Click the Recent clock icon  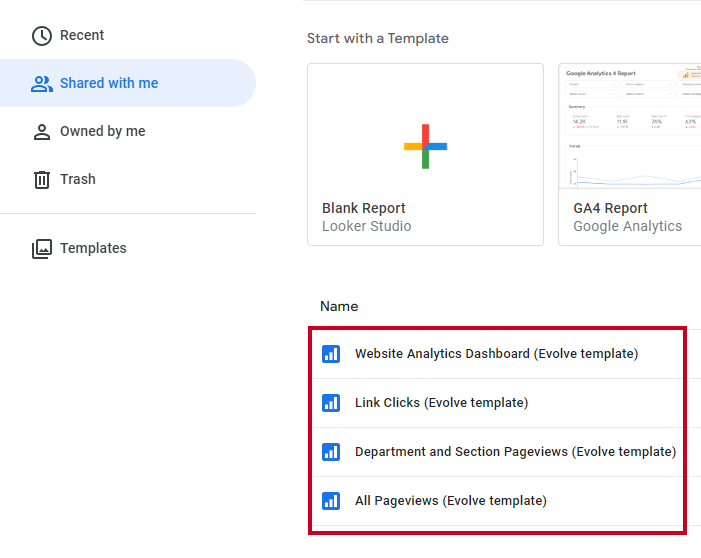[x=42, y=36]
